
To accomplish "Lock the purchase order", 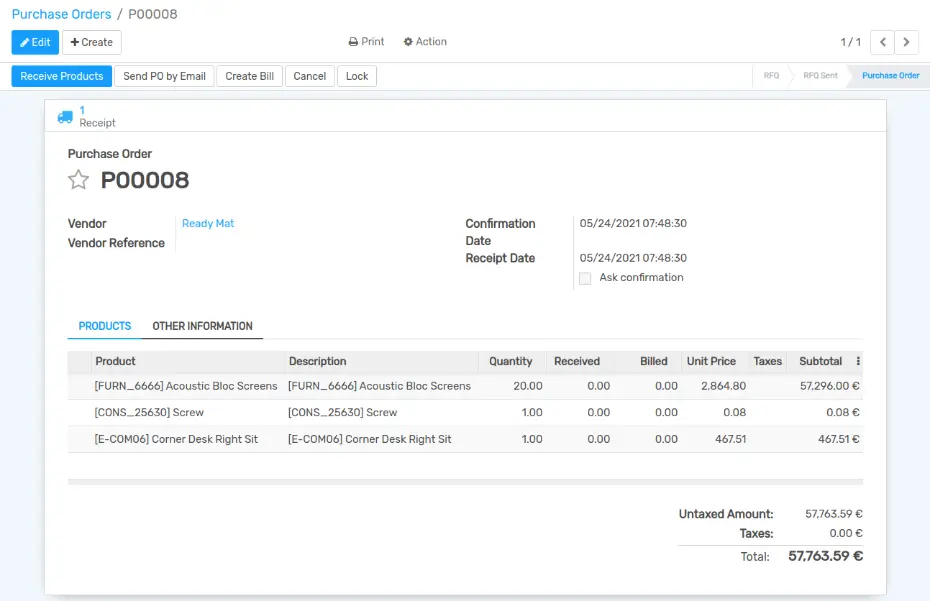I will [x=357, y=76].
